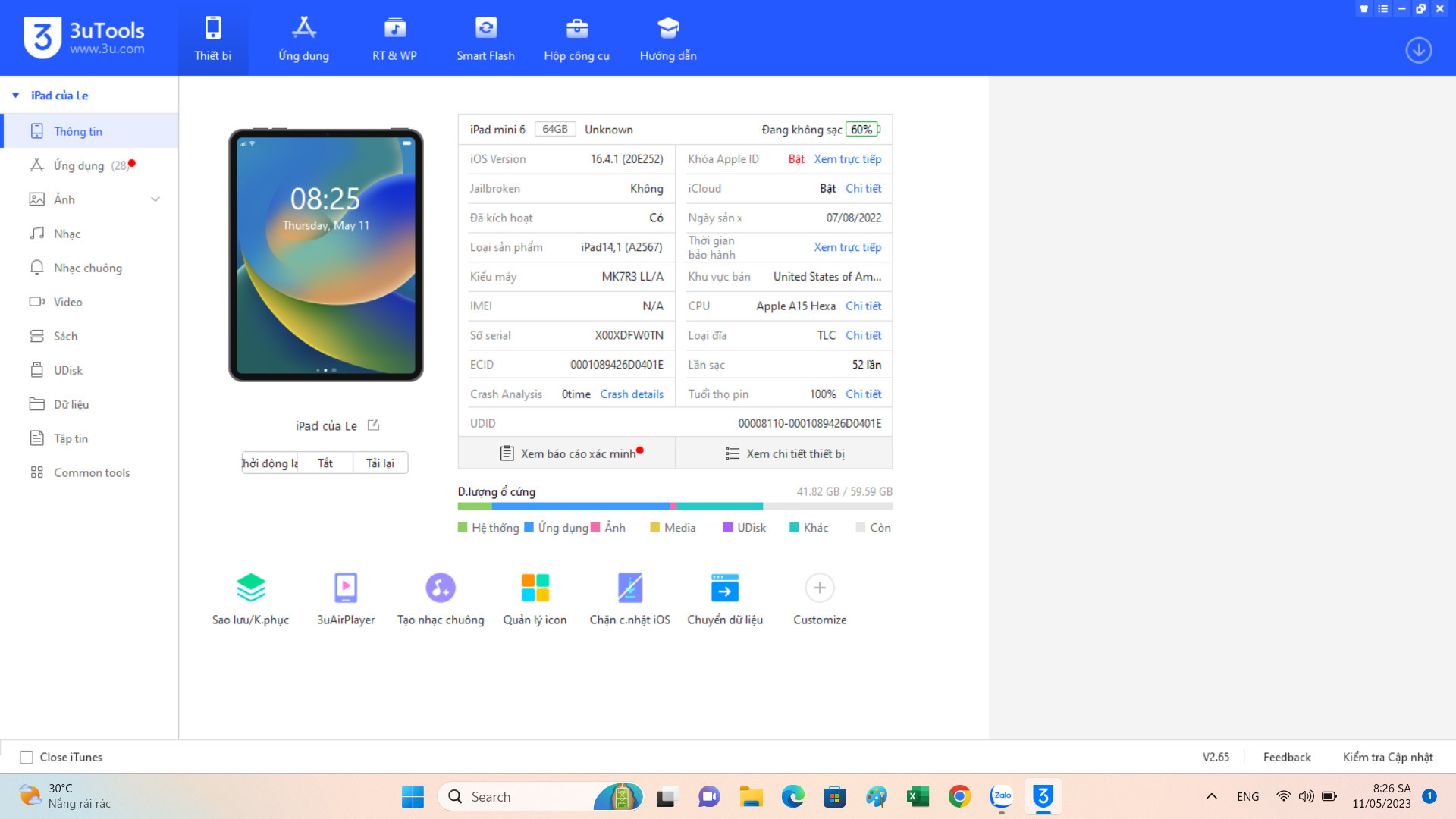This screenshot has height=819, width=1456.
Task: Click Chặn c.nhật iOS icon
Action: 629,588
